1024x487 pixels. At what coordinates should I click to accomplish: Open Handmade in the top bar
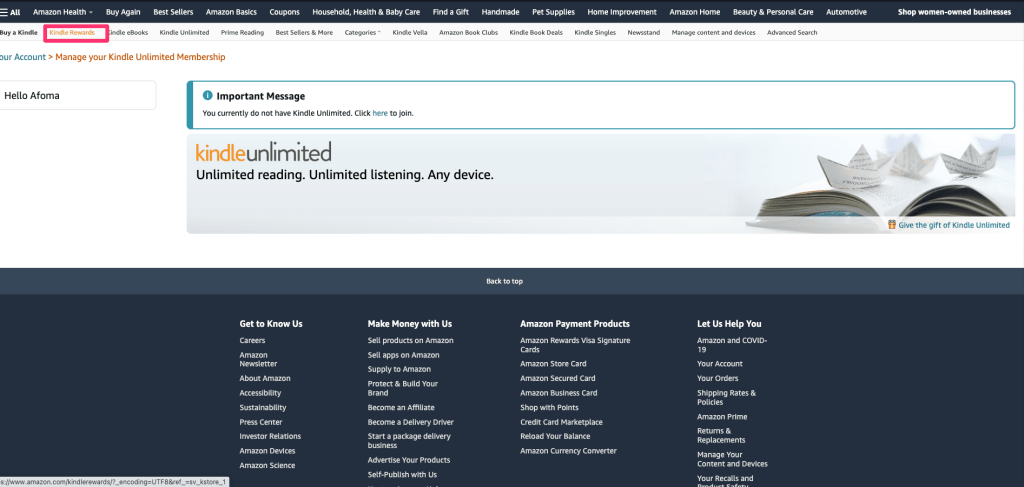[x=501, y=12]
